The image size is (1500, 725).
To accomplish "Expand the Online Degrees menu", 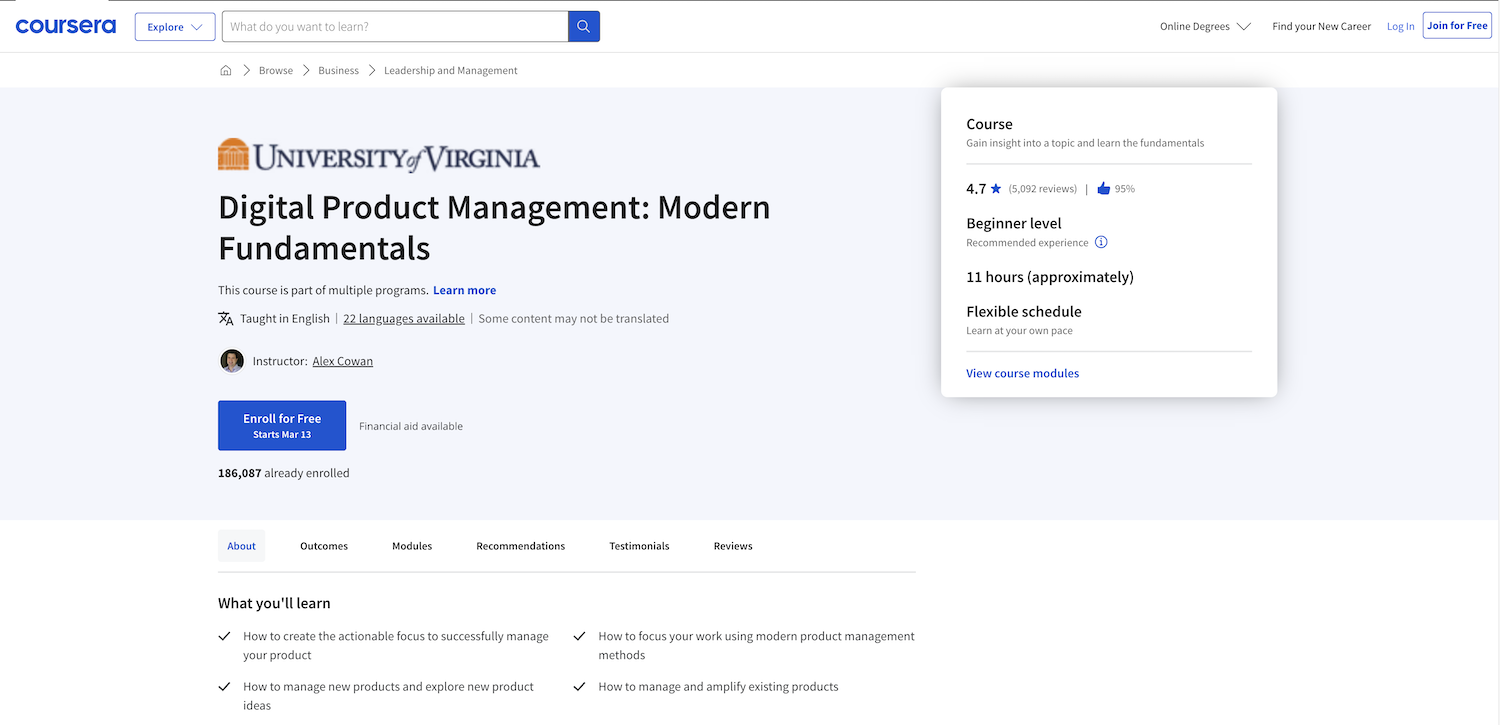I will tap(1205, 27).
